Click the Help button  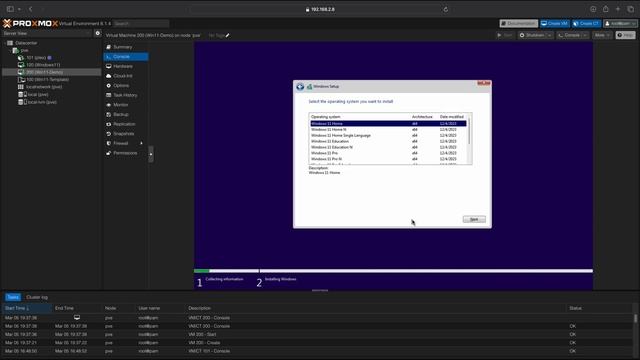[625, 36]
